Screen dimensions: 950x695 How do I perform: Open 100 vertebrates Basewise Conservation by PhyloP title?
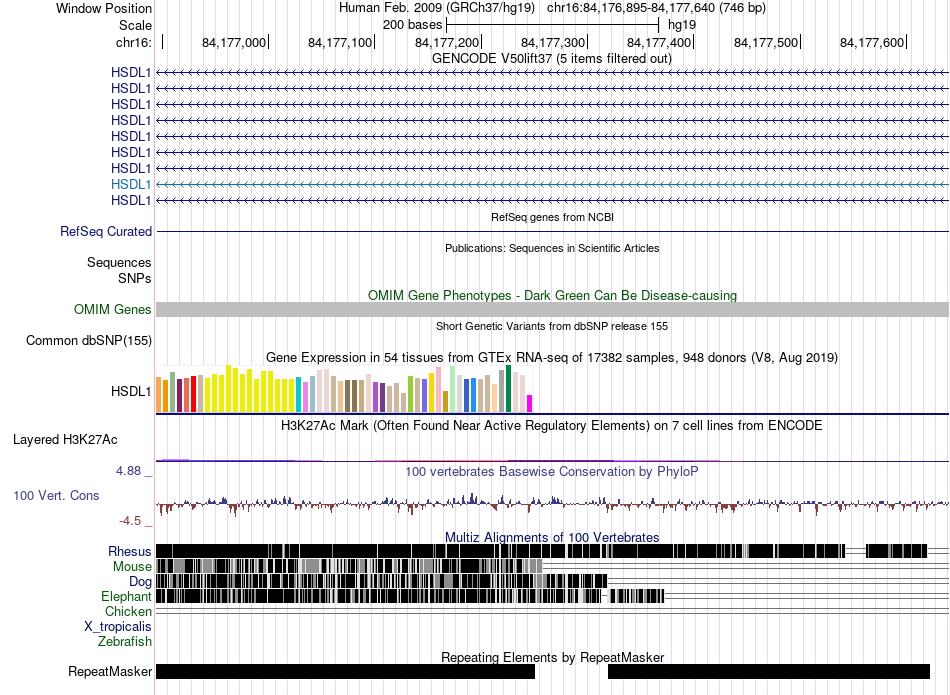click(x=552, y=471)
